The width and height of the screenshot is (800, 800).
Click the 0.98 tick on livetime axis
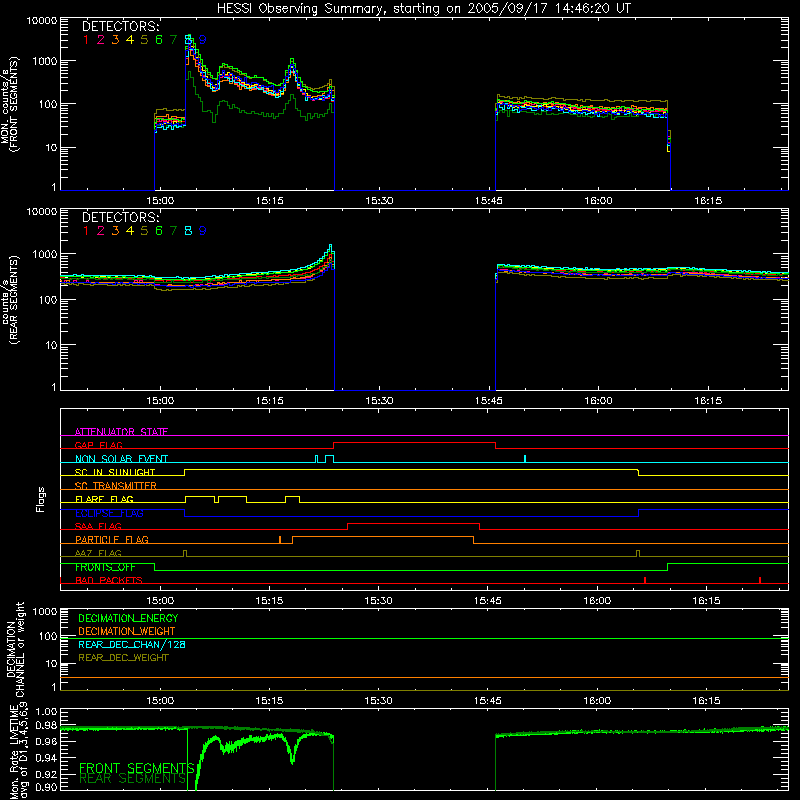(46, 725)
